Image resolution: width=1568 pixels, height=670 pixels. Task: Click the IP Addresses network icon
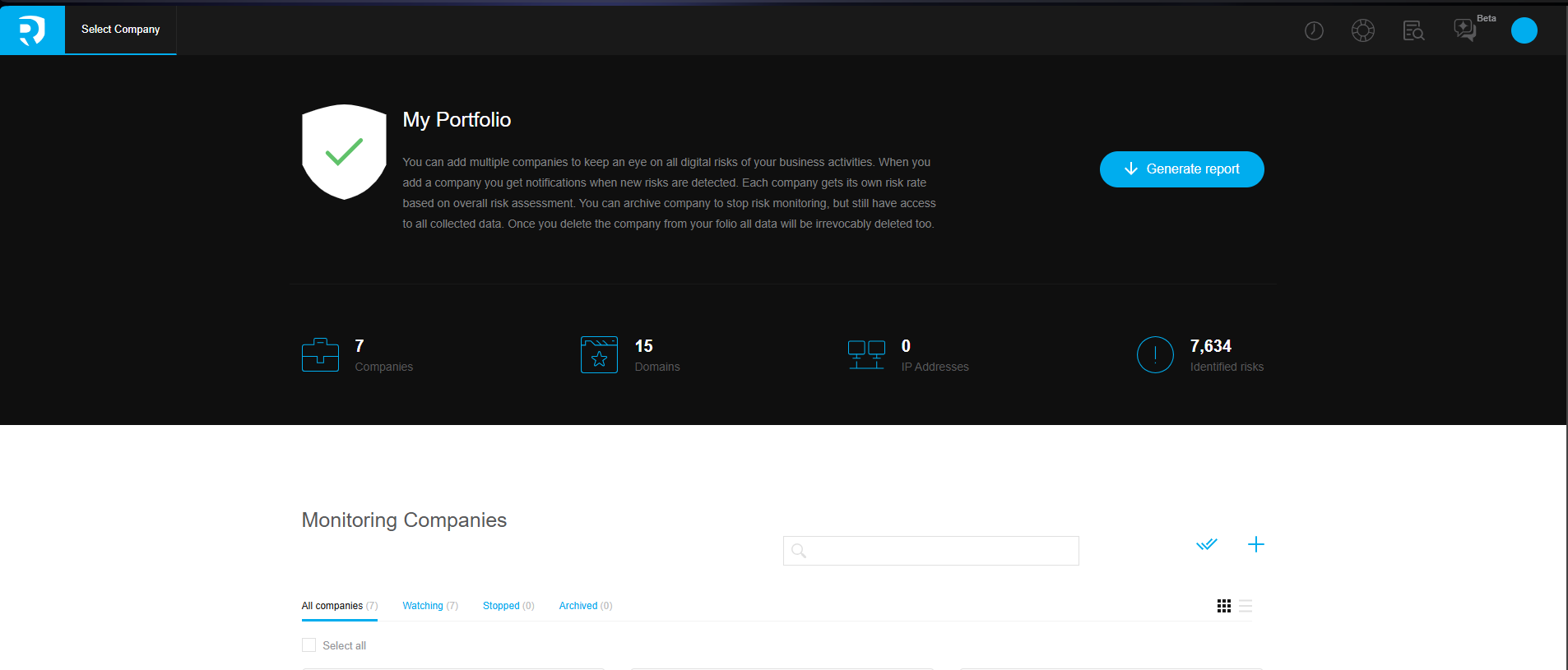866,355
